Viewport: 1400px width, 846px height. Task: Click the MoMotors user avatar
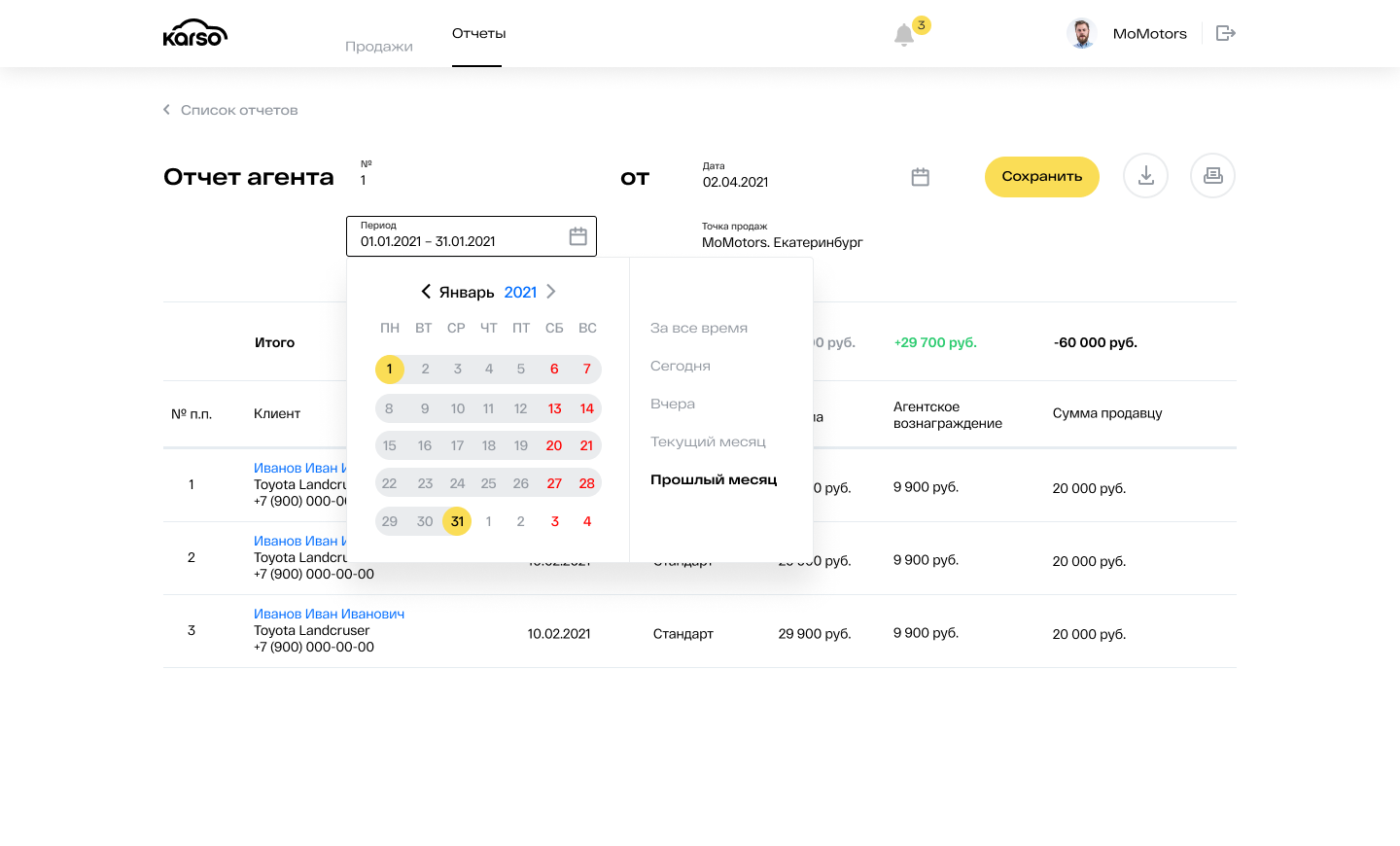point(1081,33)
